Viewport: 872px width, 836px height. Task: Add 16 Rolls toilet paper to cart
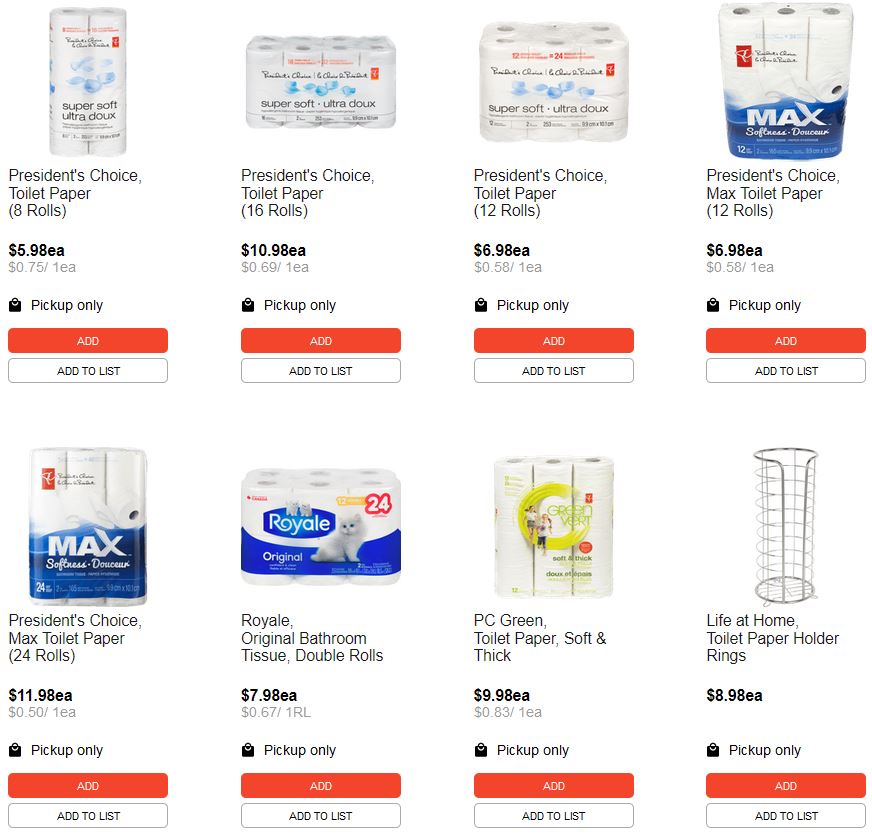coord(321,340)
